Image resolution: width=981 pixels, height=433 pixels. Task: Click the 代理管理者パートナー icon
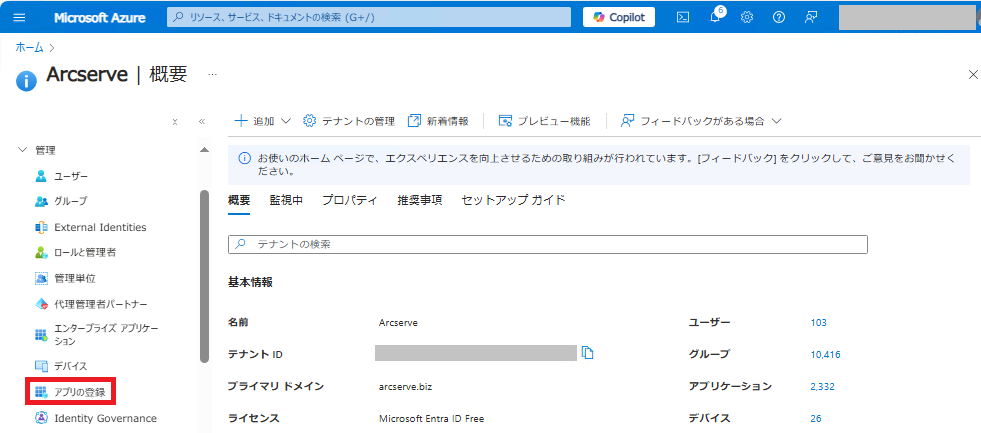click(x=41, y=304)
